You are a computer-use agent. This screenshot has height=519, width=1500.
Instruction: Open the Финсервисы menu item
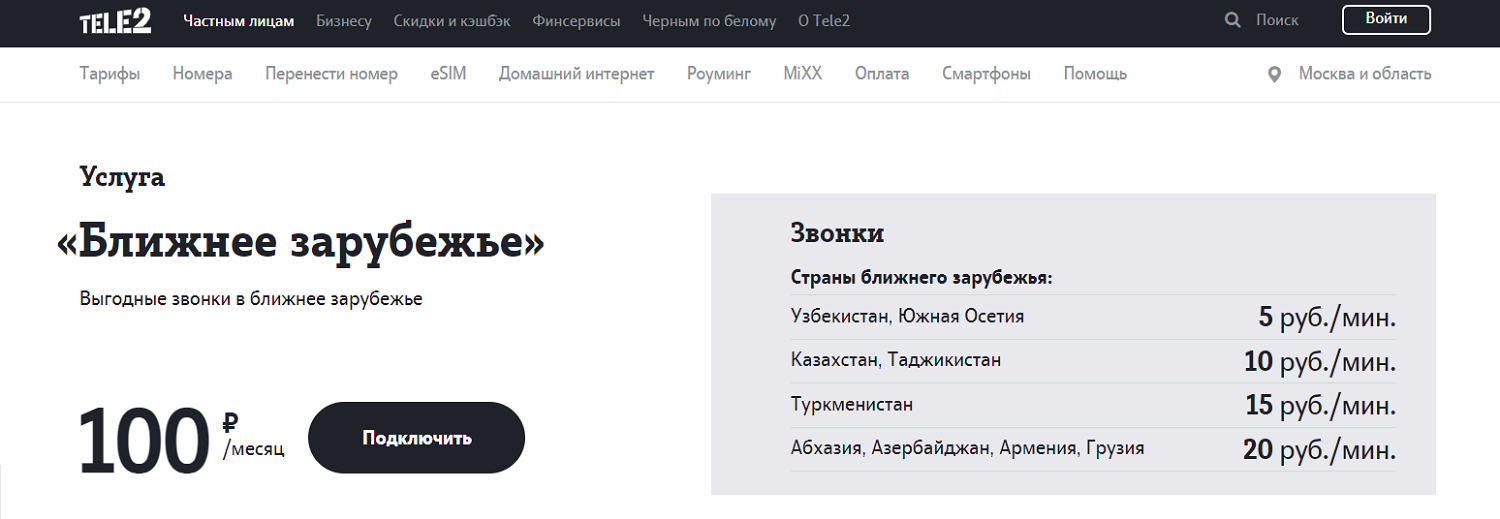click(576, 21)
